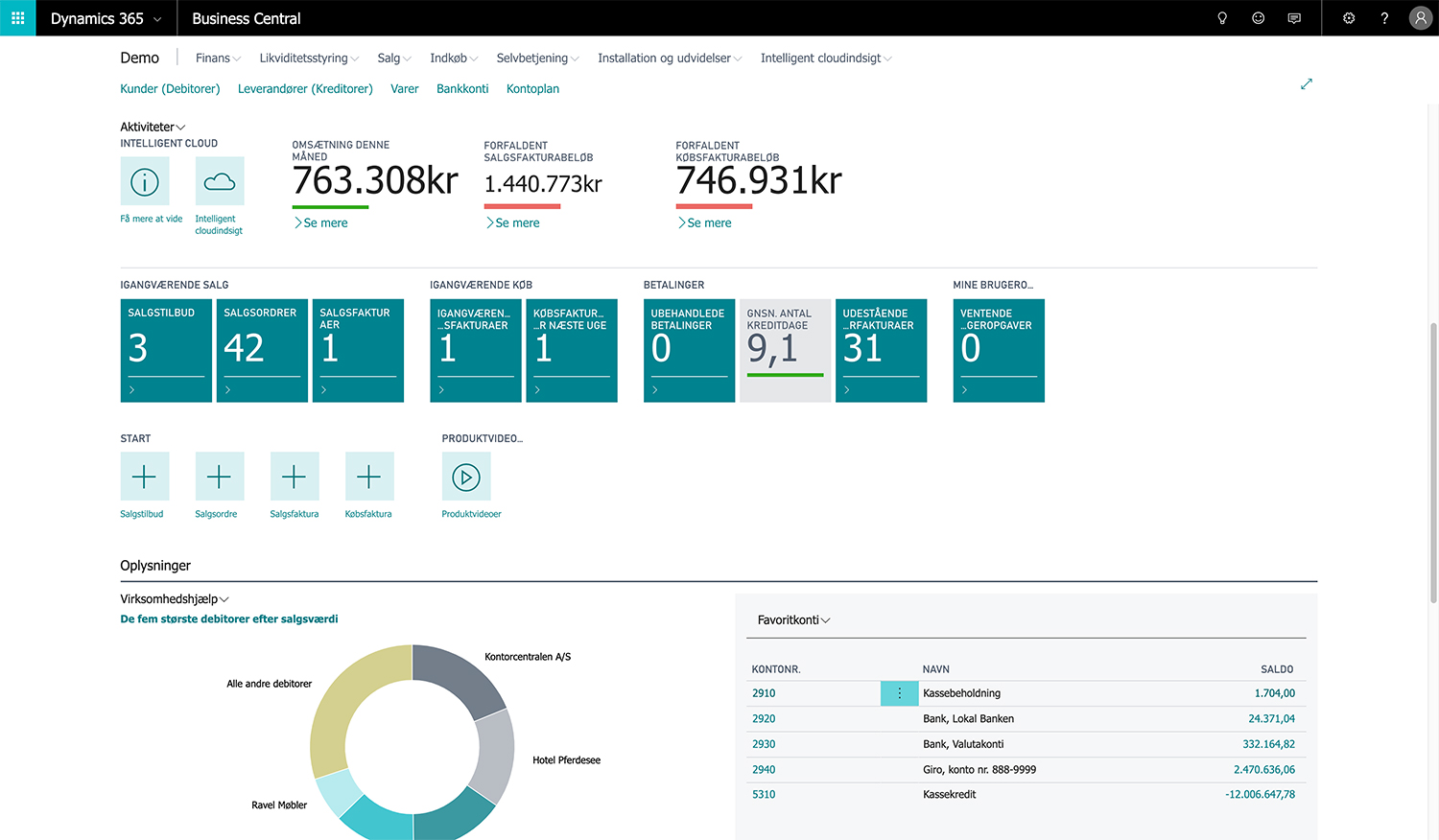Click the lightbulb search icon
This screenshot has width=1439, height=840.
[x=1222, y=18]
